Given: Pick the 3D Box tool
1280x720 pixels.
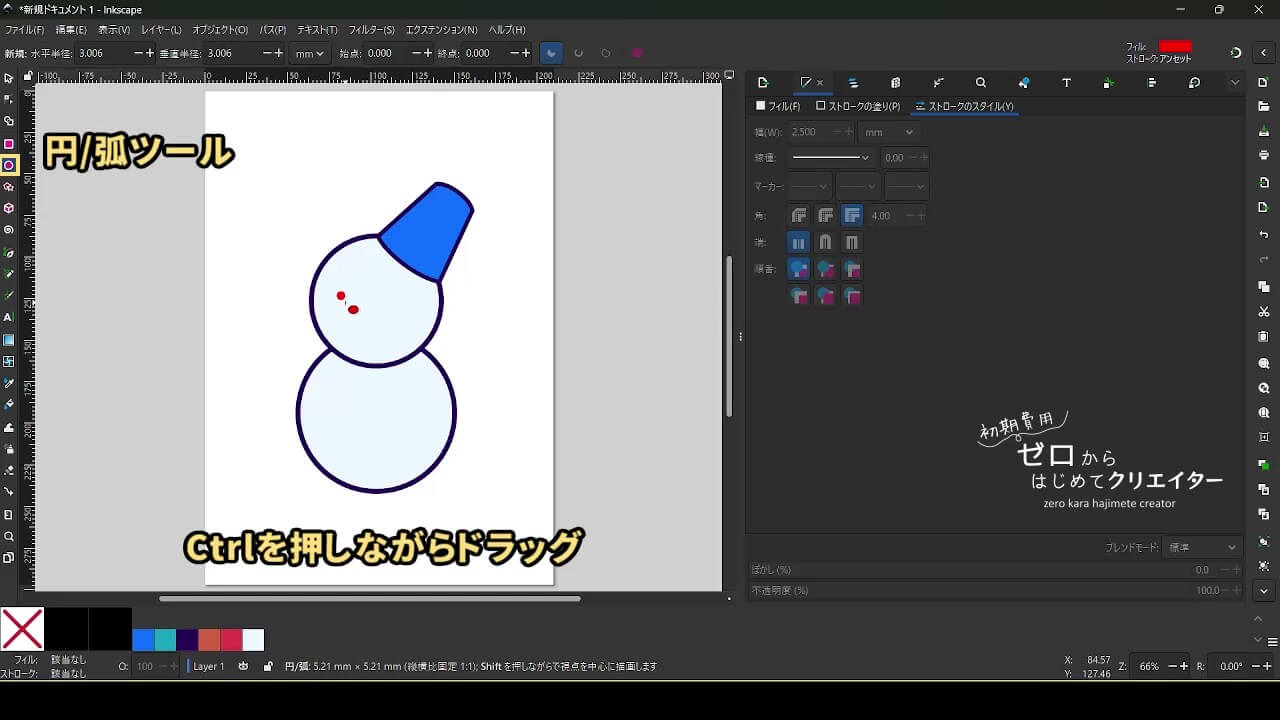Looking at the screenshot, I should pyautogui.click(x=9, y=208).
